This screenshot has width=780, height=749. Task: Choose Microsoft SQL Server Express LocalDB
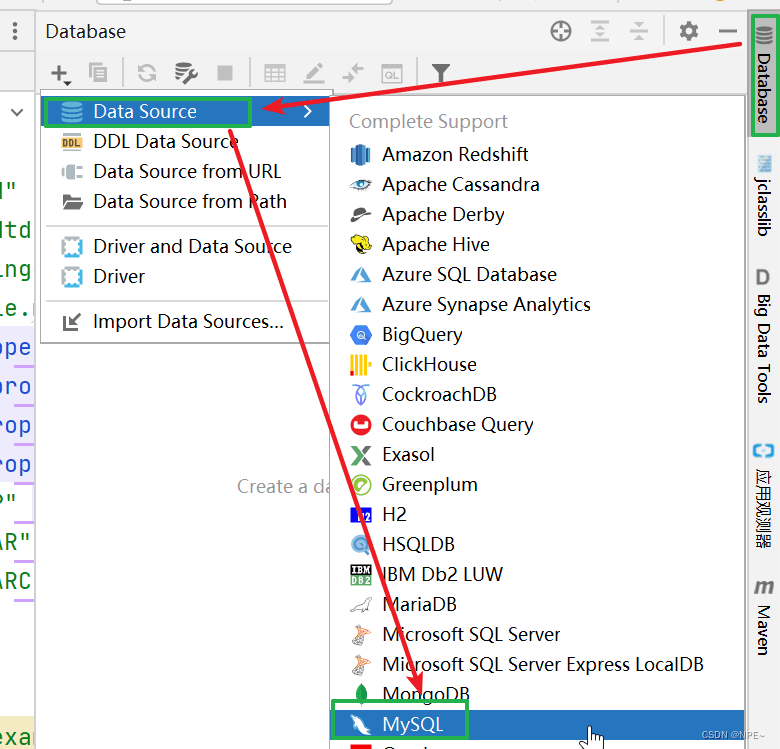[537, 664]
